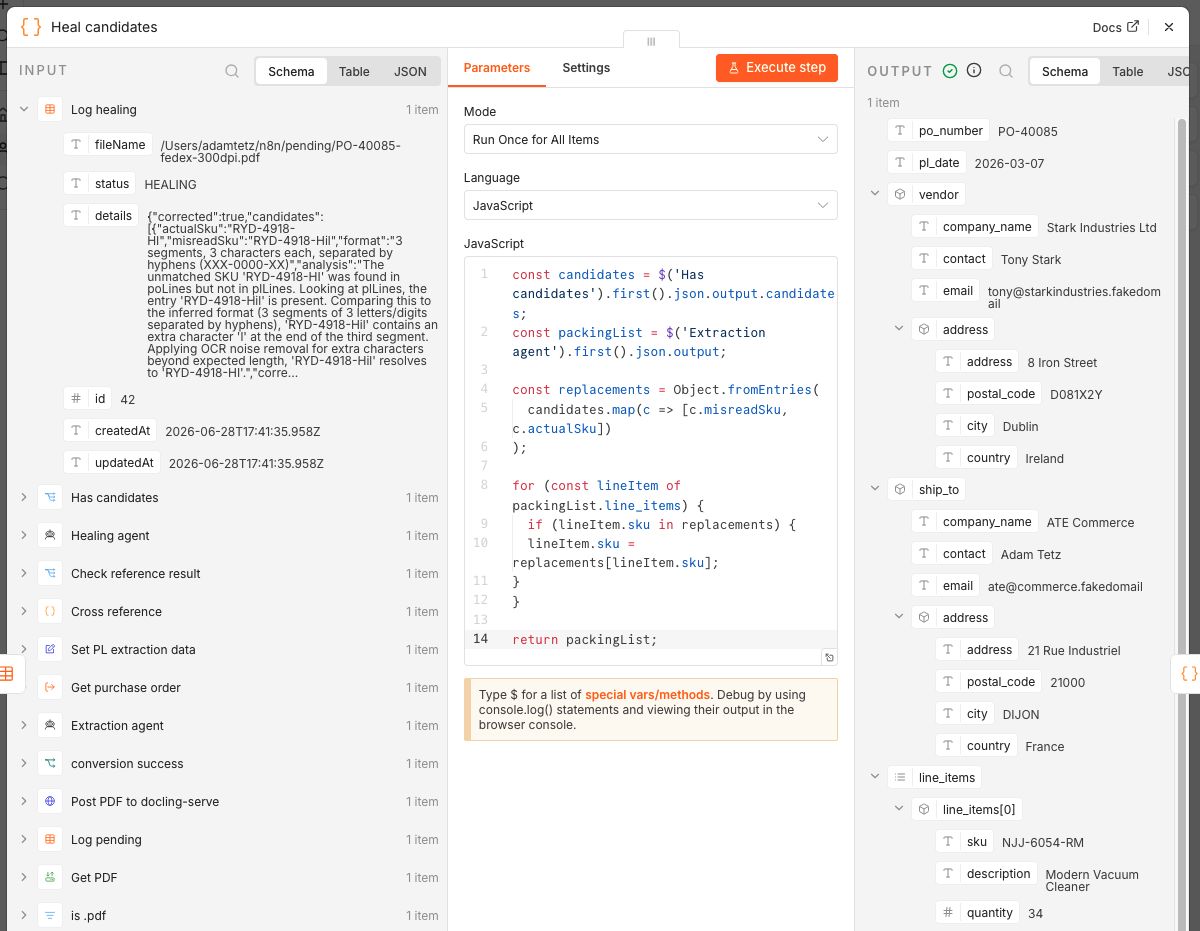This screenshot has height=931, width=1200.
Task: Click the green output success checkmark icon
Action: tap(950, 71)
